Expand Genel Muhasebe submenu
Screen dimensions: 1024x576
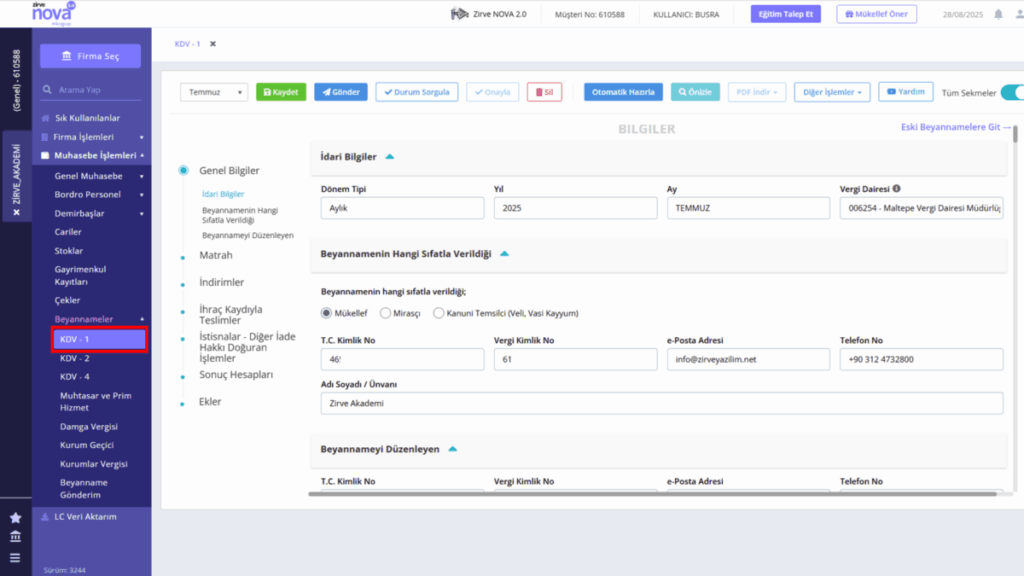pos(98,176)
